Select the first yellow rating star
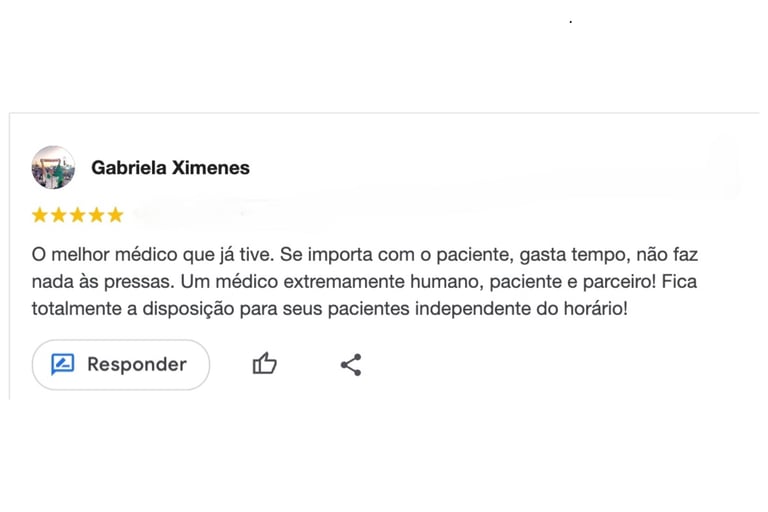The image size is (768, 512). (40, 215)
